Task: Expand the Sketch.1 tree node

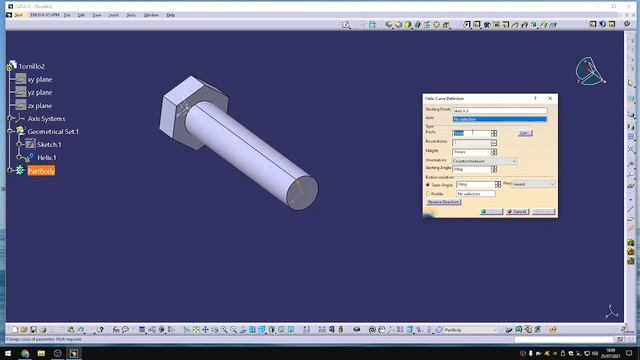Action: (19, 144)
